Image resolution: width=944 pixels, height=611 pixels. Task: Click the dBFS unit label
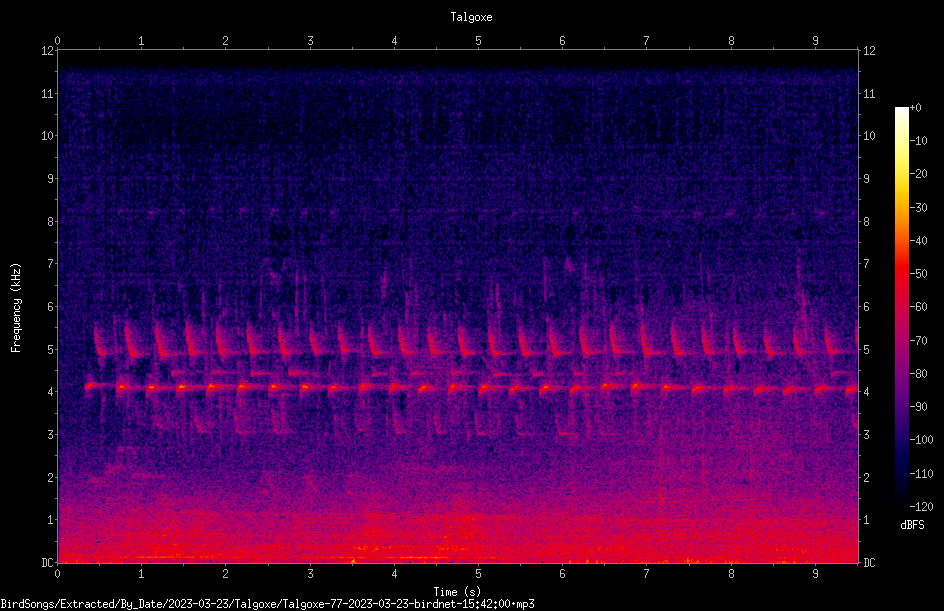[912, 525]
